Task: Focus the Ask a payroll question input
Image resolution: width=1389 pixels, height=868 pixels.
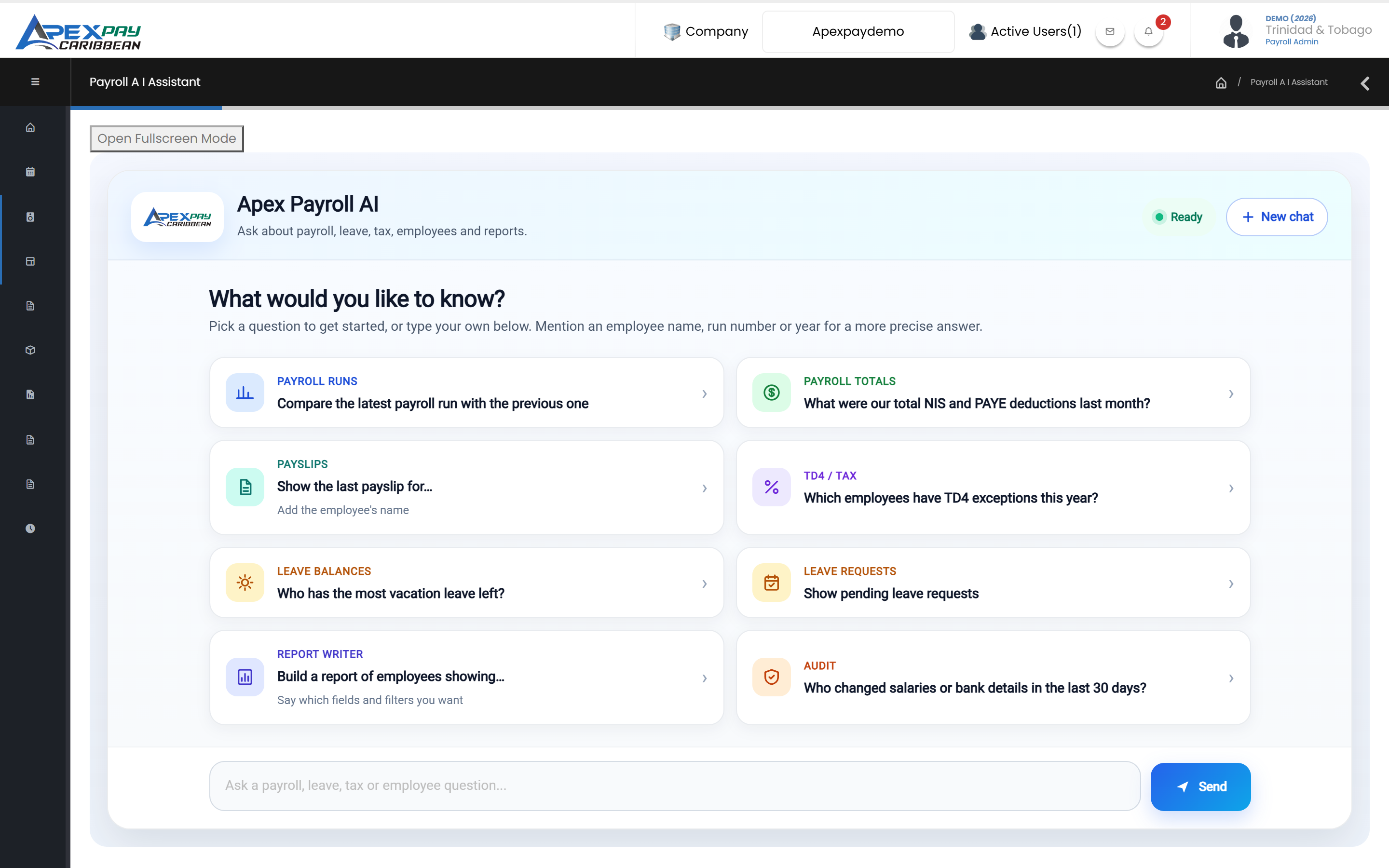Action: [674, 786]
